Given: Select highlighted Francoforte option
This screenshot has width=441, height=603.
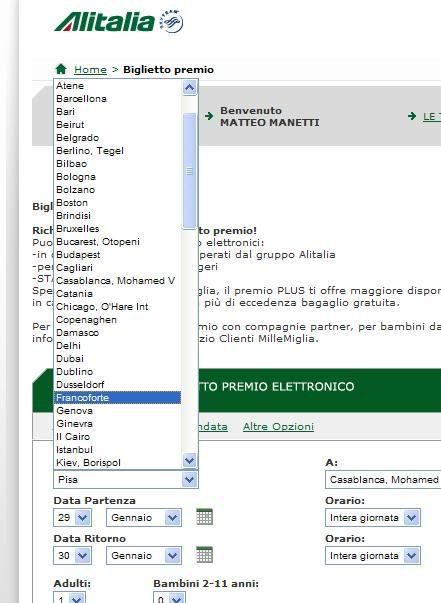Looking at the screenshot, I should (x=118, y=398).
